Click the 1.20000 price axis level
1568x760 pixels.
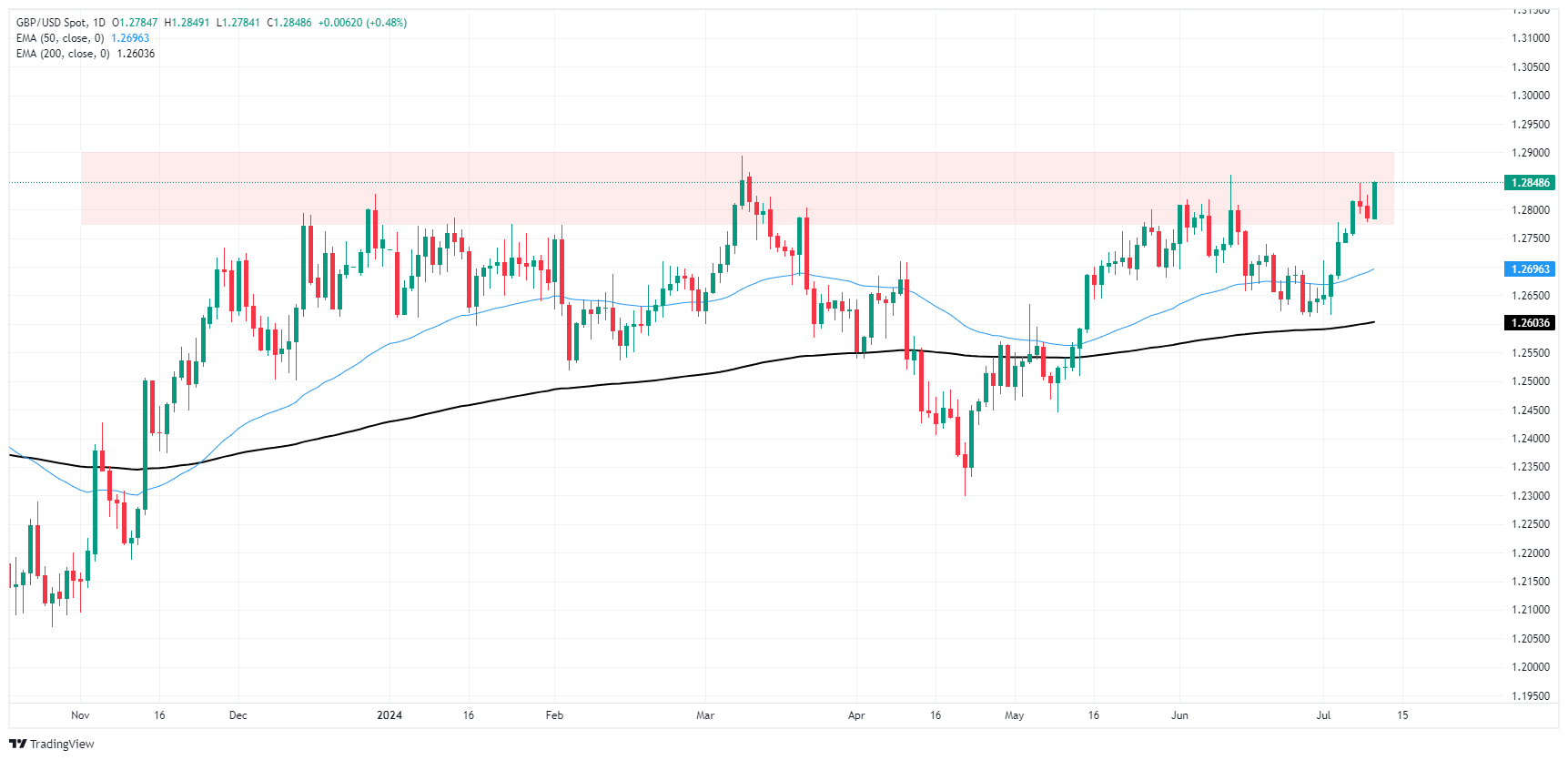(1530, 667)
